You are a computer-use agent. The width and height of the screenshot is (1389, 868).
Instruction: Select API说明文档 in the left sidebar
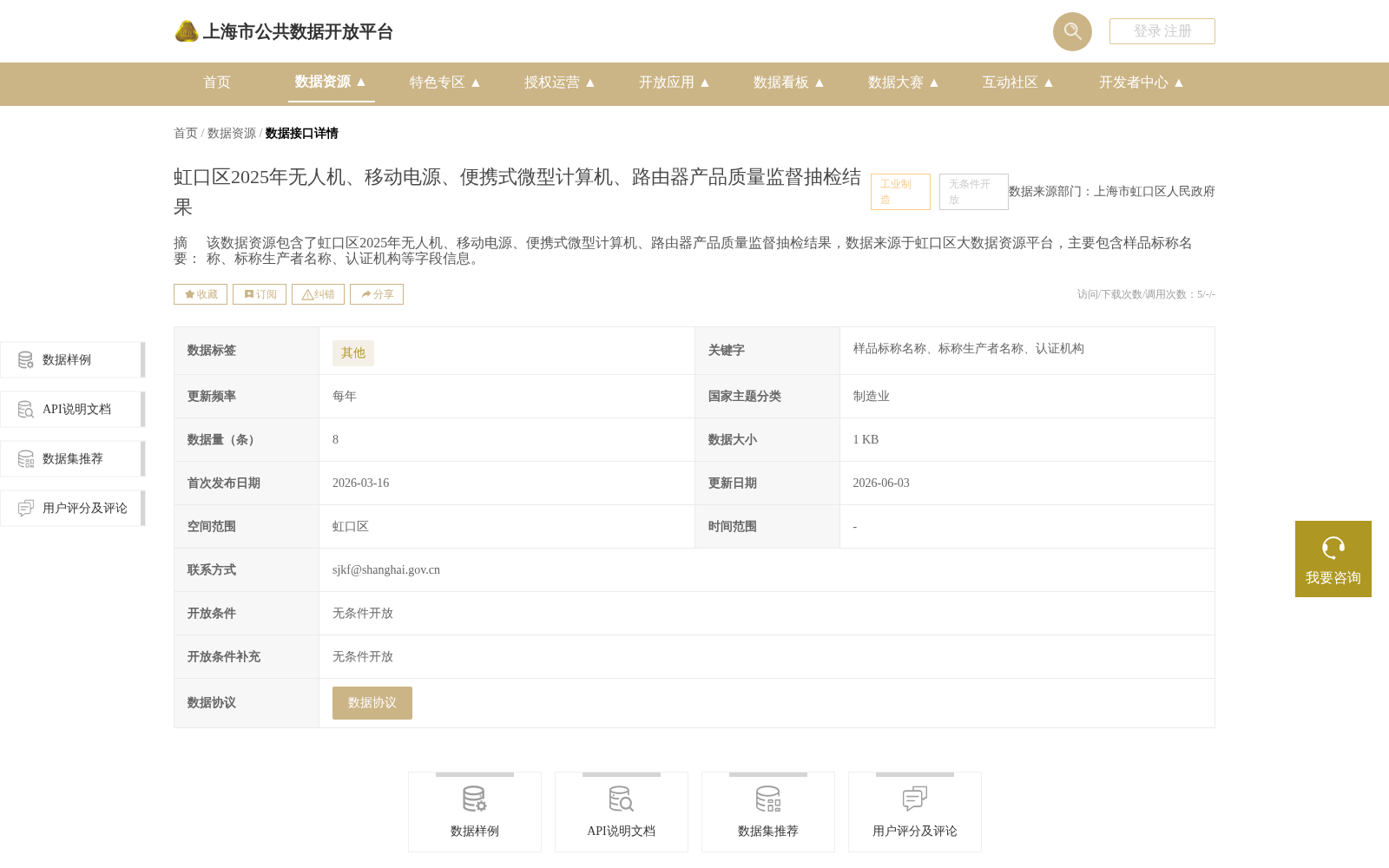click(x=72, y=410)
